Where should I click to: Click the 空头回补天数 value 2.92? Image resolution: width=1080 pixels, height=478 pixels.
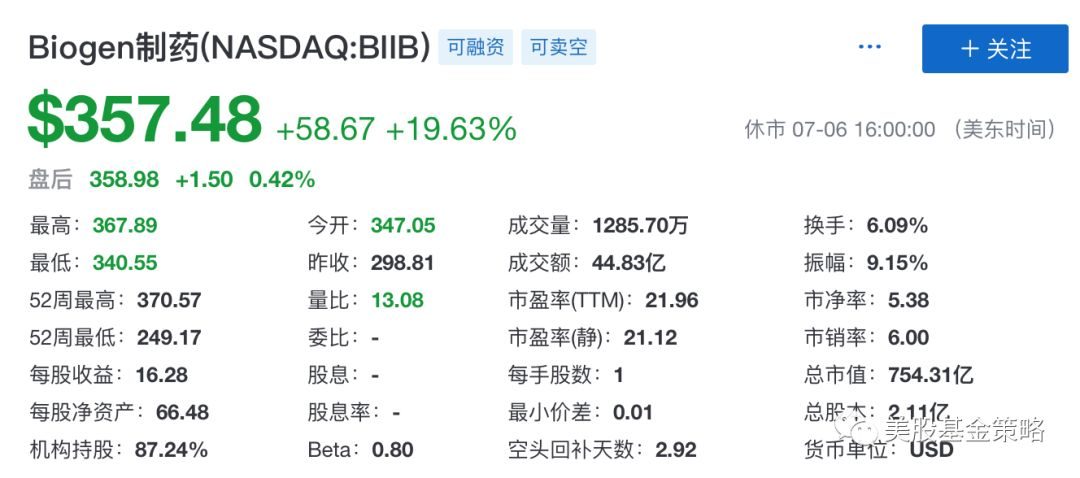676,450
